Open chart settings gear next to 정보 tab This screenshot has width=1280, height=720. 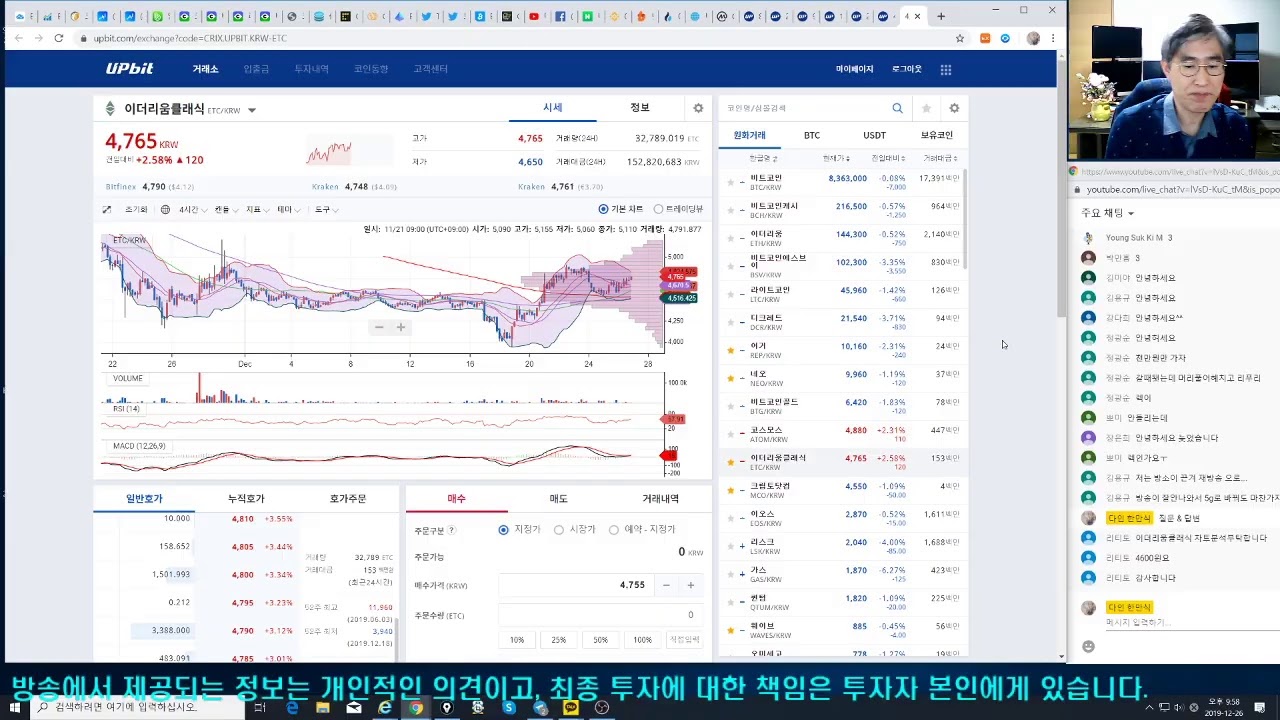698,108
